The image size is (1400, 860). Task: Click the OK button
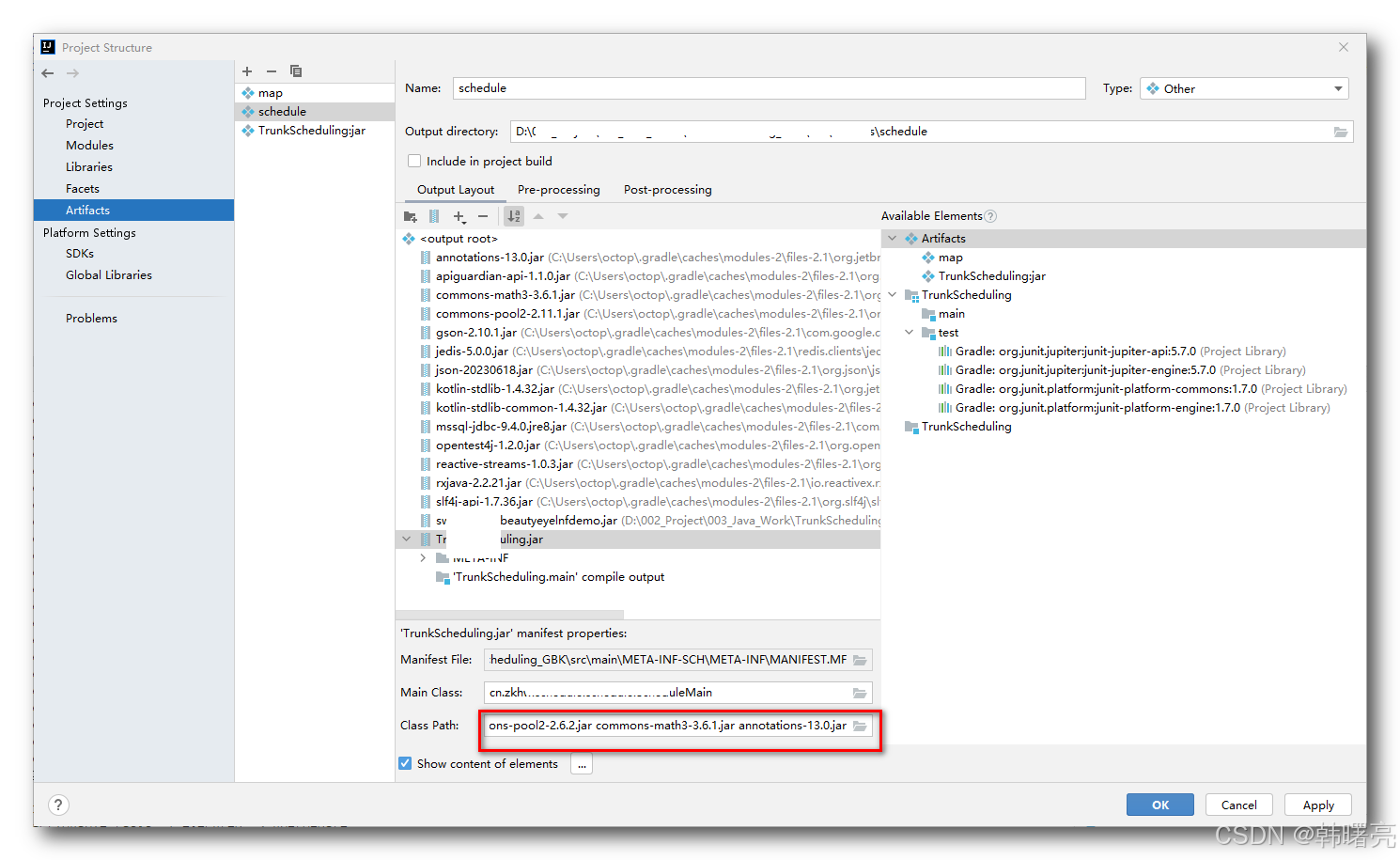tap(1159, 805)
